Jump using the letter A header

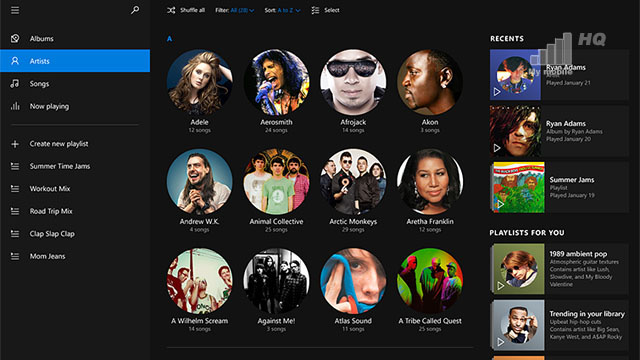point(169,39)
